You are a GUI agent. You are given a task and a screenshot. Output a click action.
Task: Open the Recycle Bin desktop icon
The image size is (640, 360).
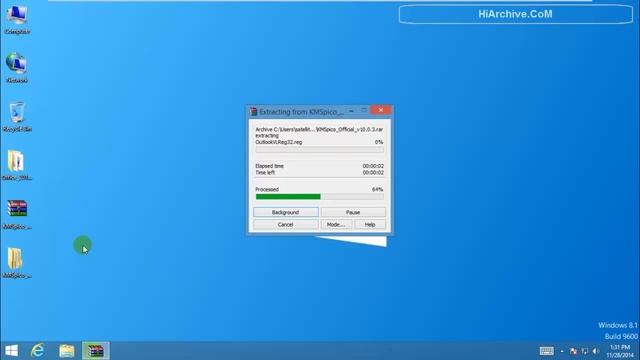[17, 116]
